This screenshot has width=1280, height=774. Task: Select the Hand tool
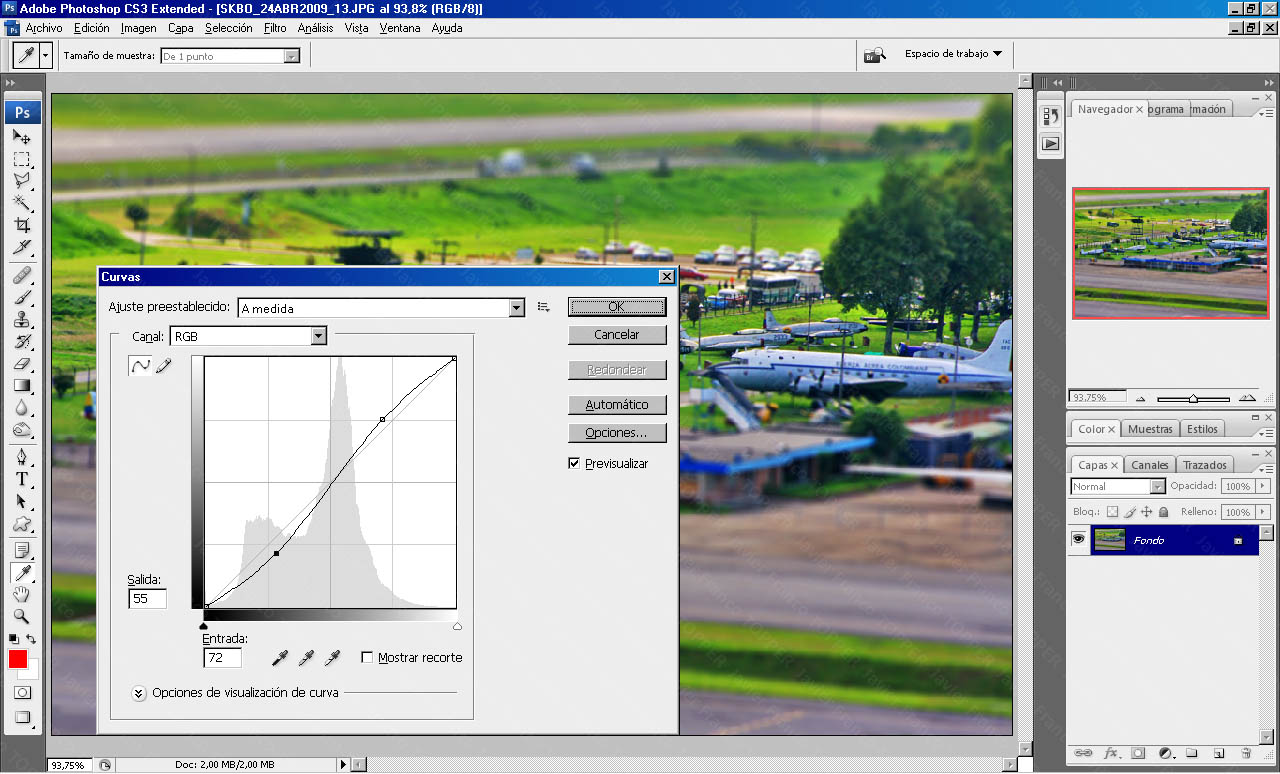click(x=21, y=595)
